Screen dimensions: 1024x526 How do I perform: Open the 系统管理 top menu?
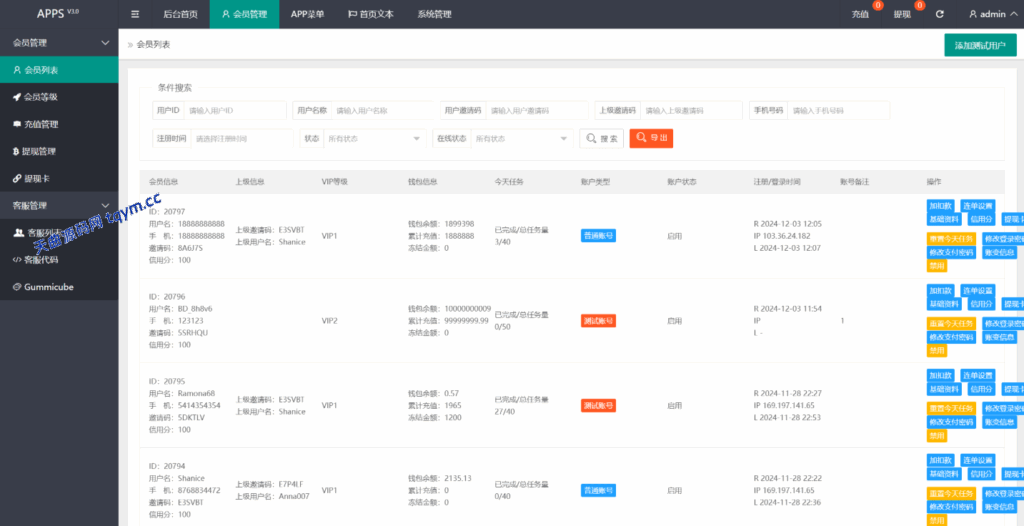[x=434, y=14]
